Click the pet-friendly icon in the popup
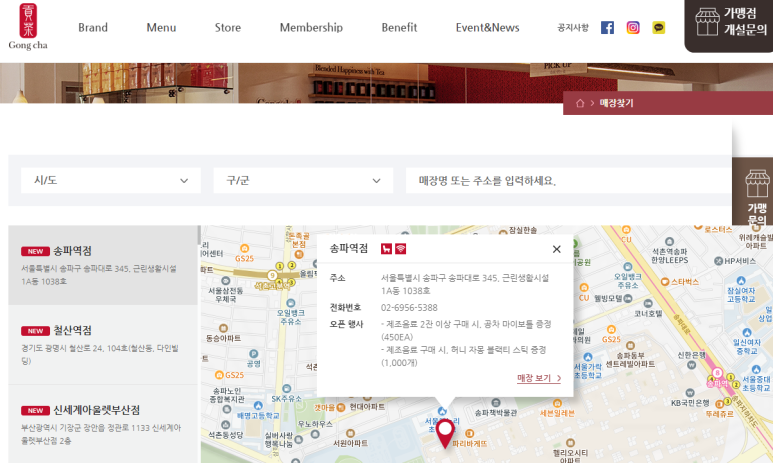Viewport: 773px width, 463px height. (x=386, y=249)
